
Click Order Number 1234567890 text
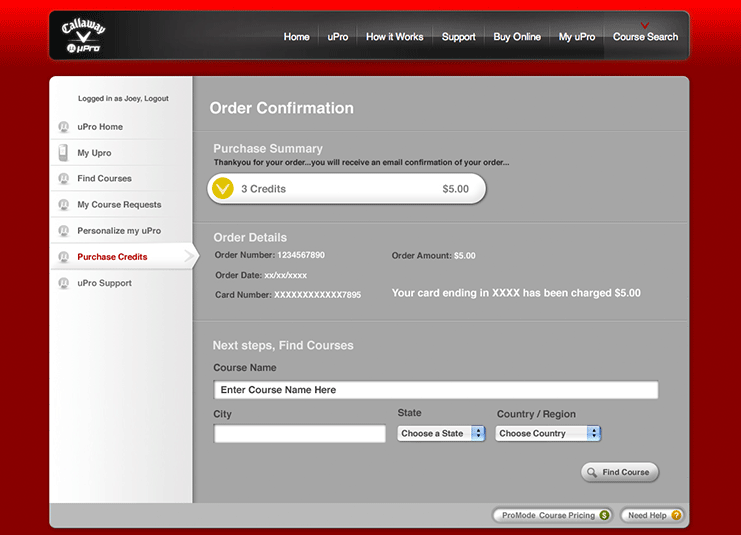click(269, 255)
